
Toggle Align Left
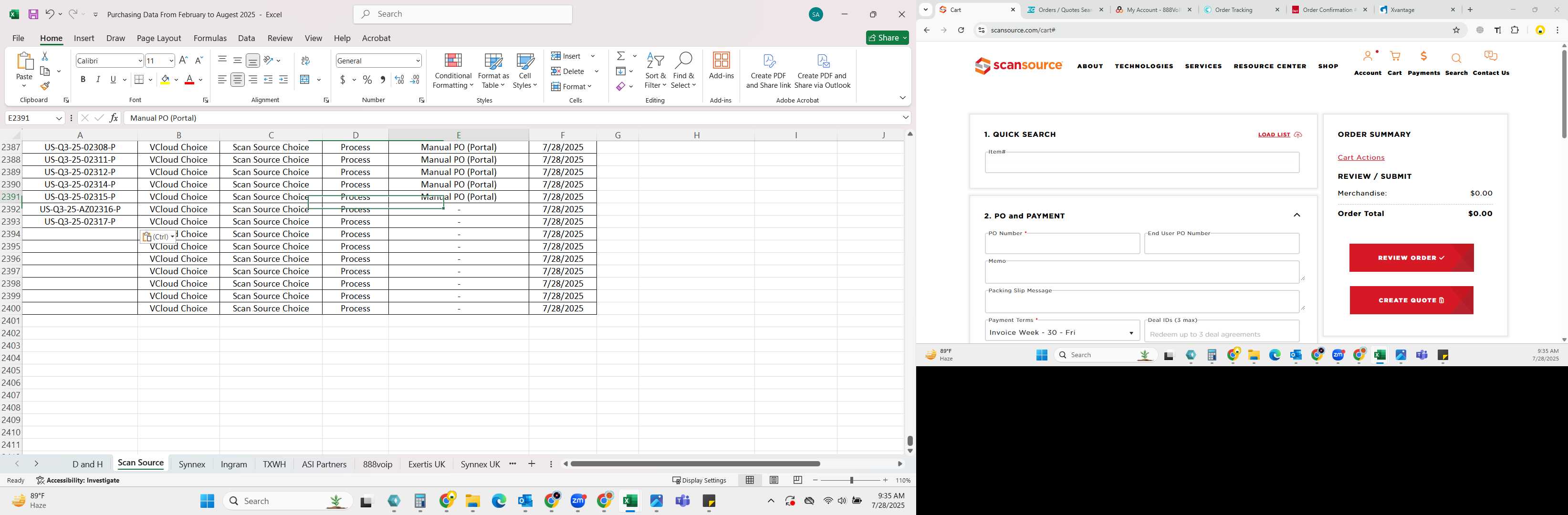222,80
